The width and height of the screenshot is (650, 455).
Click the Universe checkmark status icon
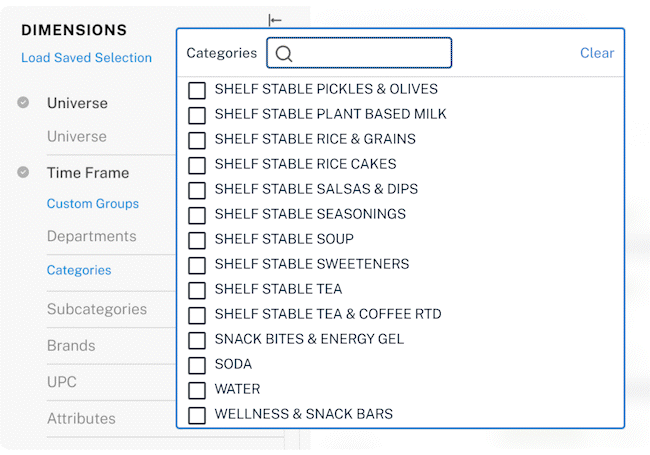23,102
